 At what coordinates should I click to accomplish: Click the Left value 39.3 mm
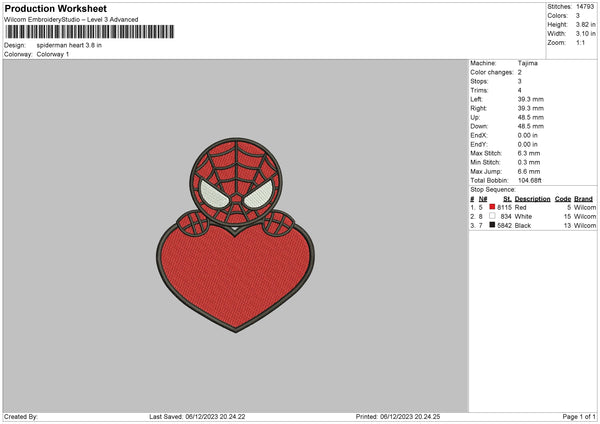(531, 99)
